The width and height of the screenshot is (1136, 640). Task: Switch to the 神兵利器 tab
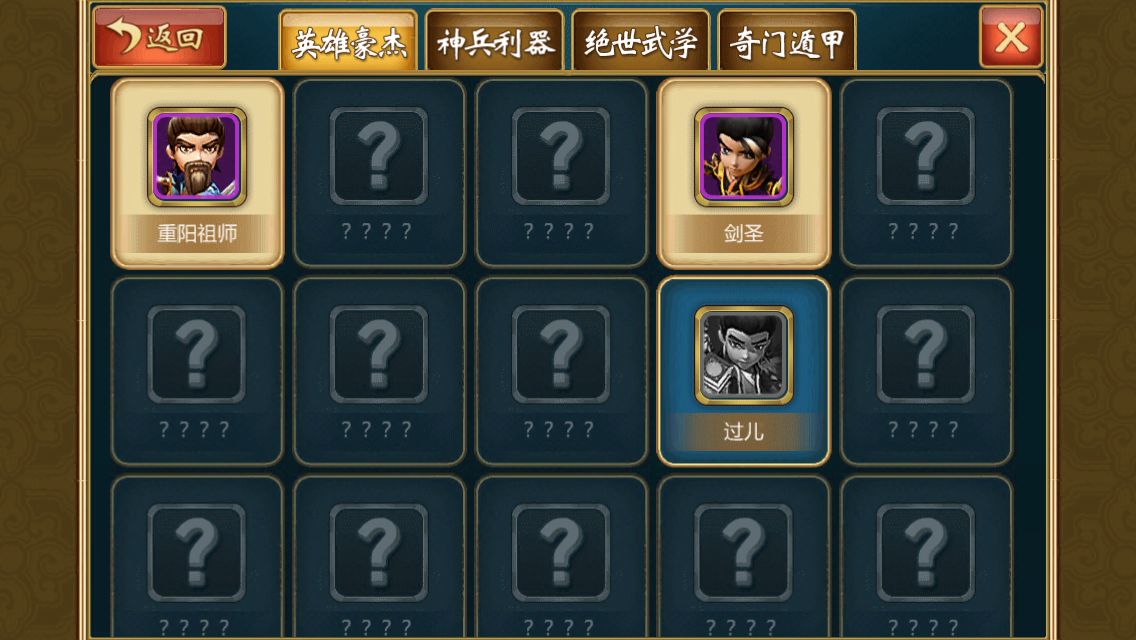(x=494, y=41)
